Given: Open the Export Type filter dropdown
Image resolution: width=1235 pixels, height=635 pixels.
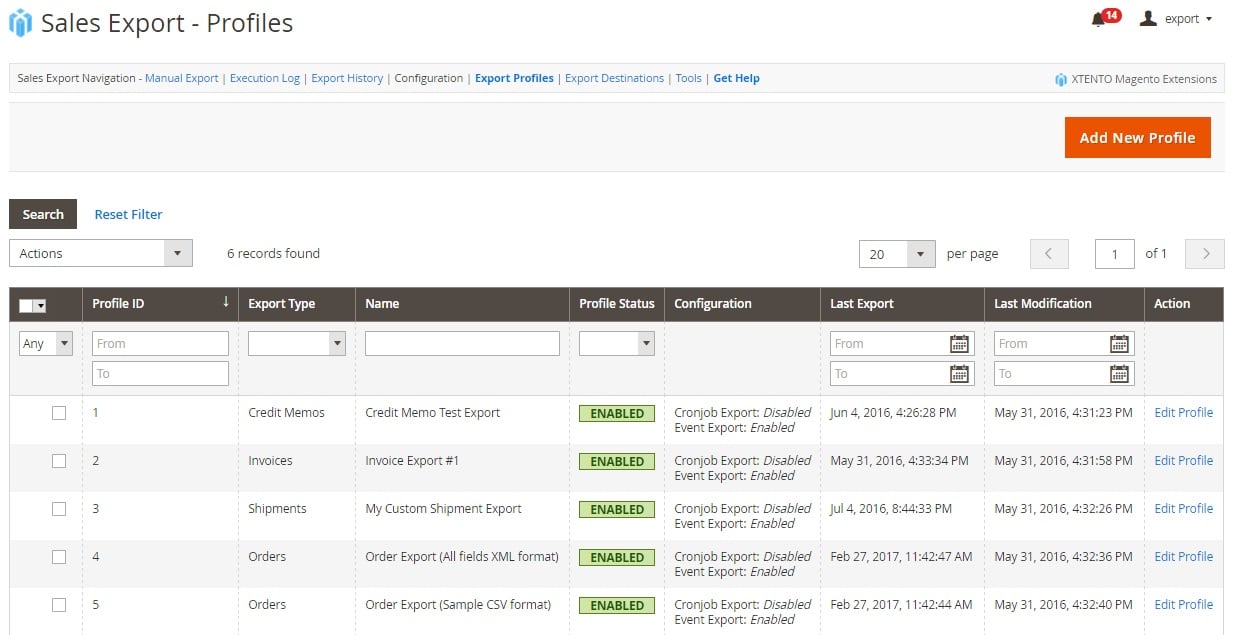Looking at the screenshot, I should click(296, 344).
